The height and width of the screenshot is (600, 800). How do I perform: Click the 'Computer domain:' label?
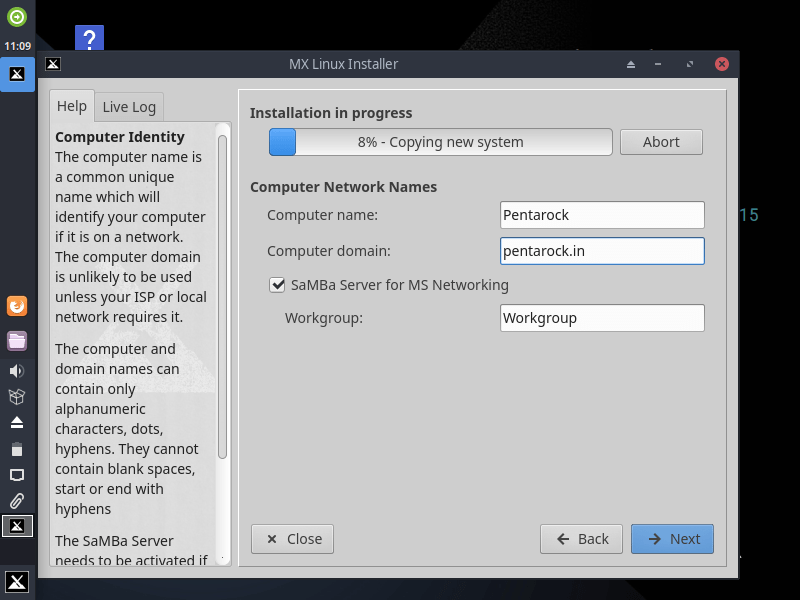tap(329, 251)
